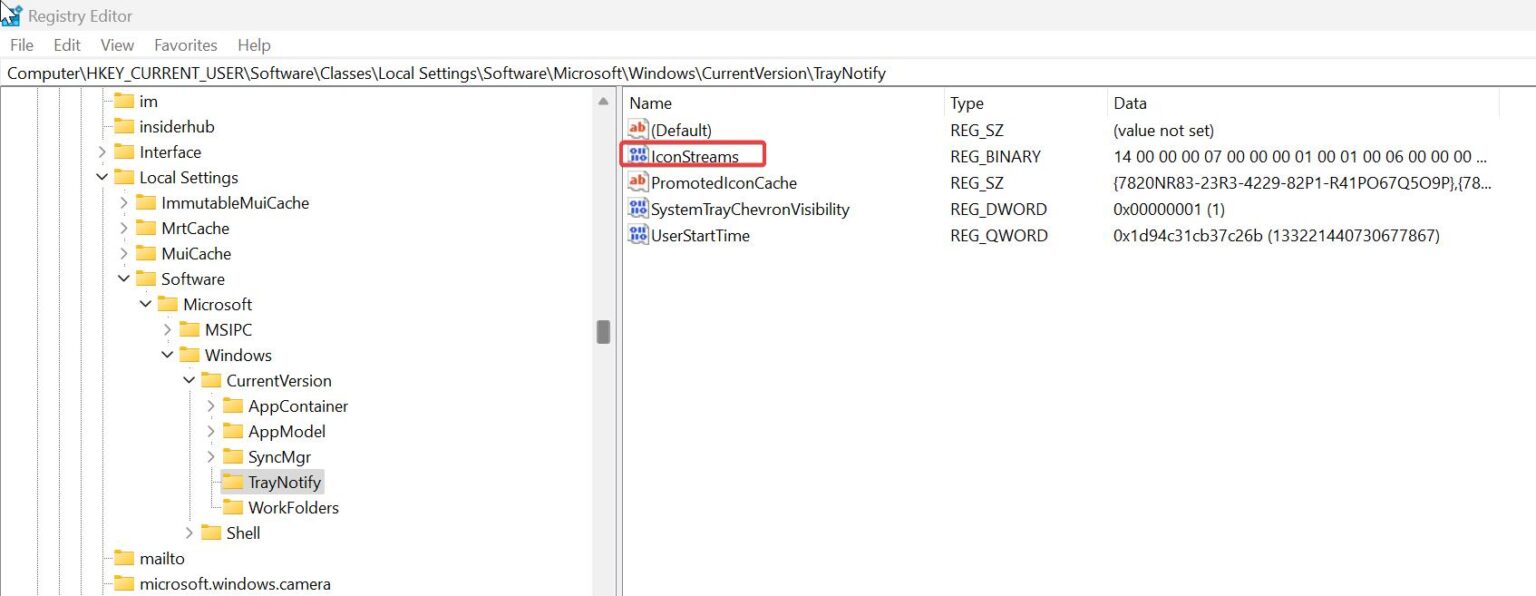Click the PromotedIconCache string value icon
This screenshot has height=596, width=1536.
pyautogui.click(x=637, y=183)
